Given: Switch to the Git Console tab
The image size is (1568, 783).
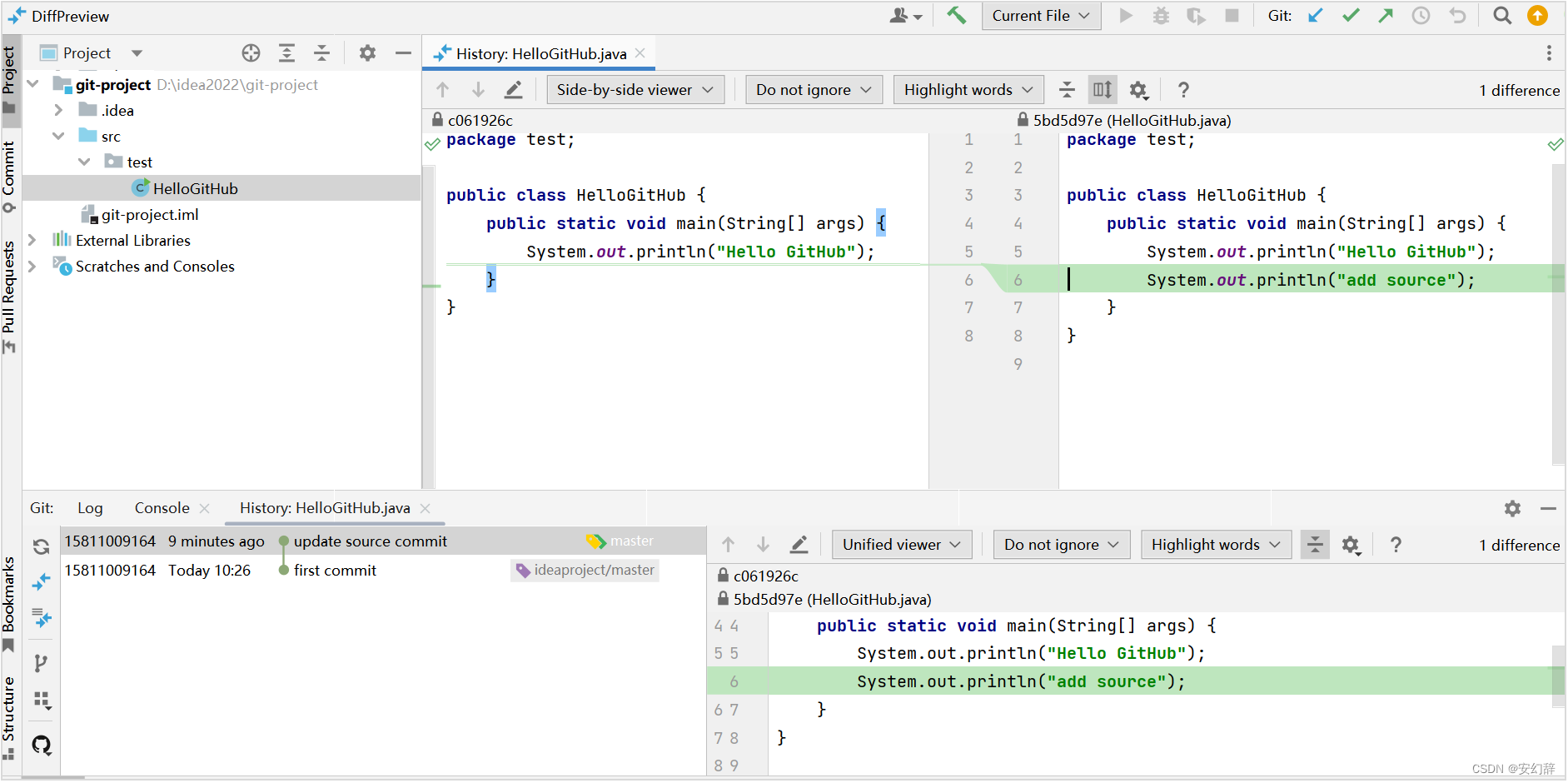Looking at the screenshot, I should (162, 508).
